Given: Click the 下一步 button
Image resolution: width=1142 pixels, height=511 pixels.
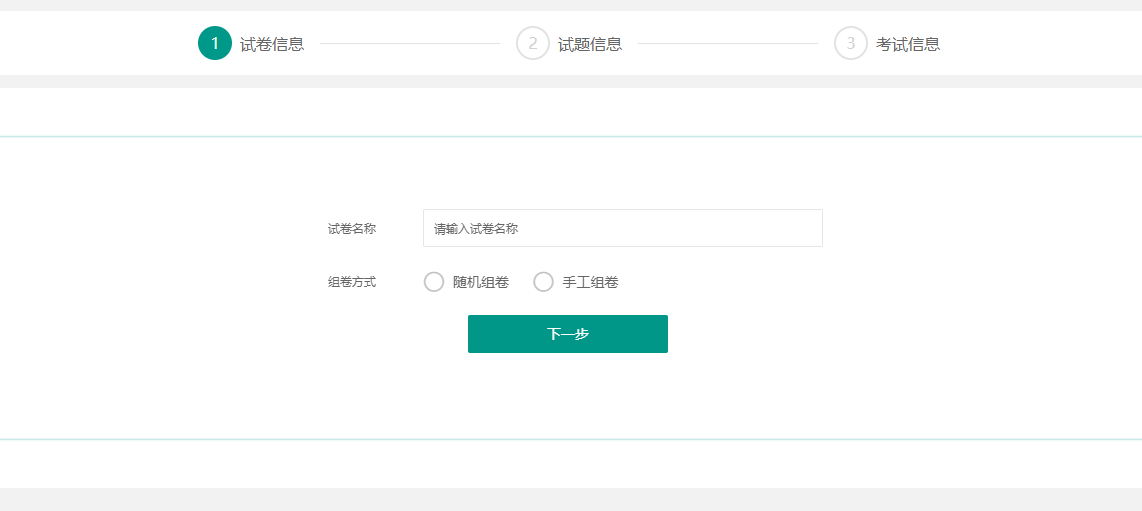Looking at the screenshot, I should (568, 334).
